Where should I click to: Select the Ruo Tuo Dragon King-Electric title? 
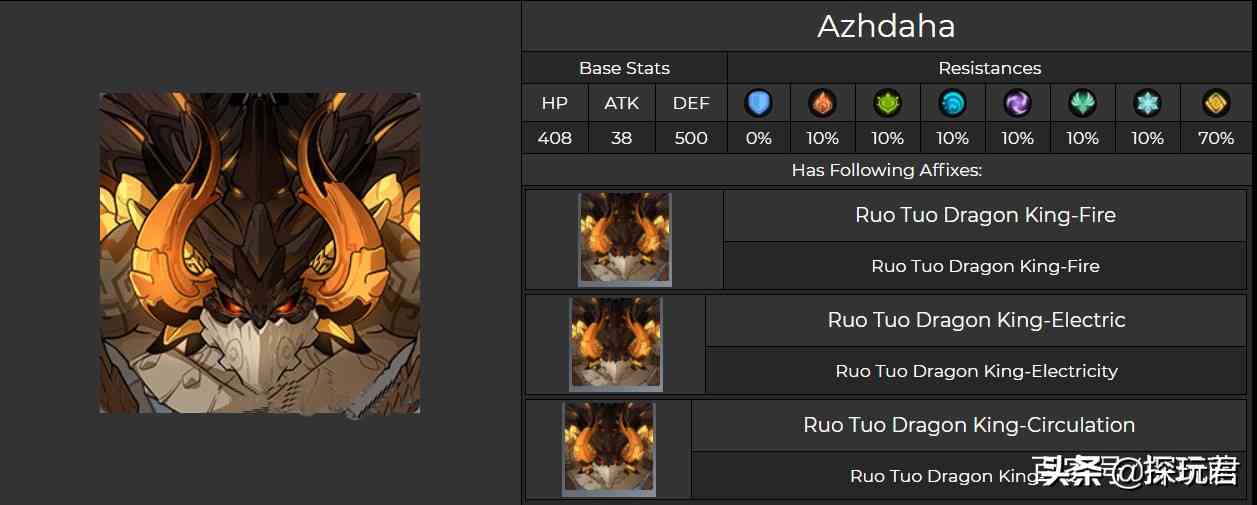976,320
